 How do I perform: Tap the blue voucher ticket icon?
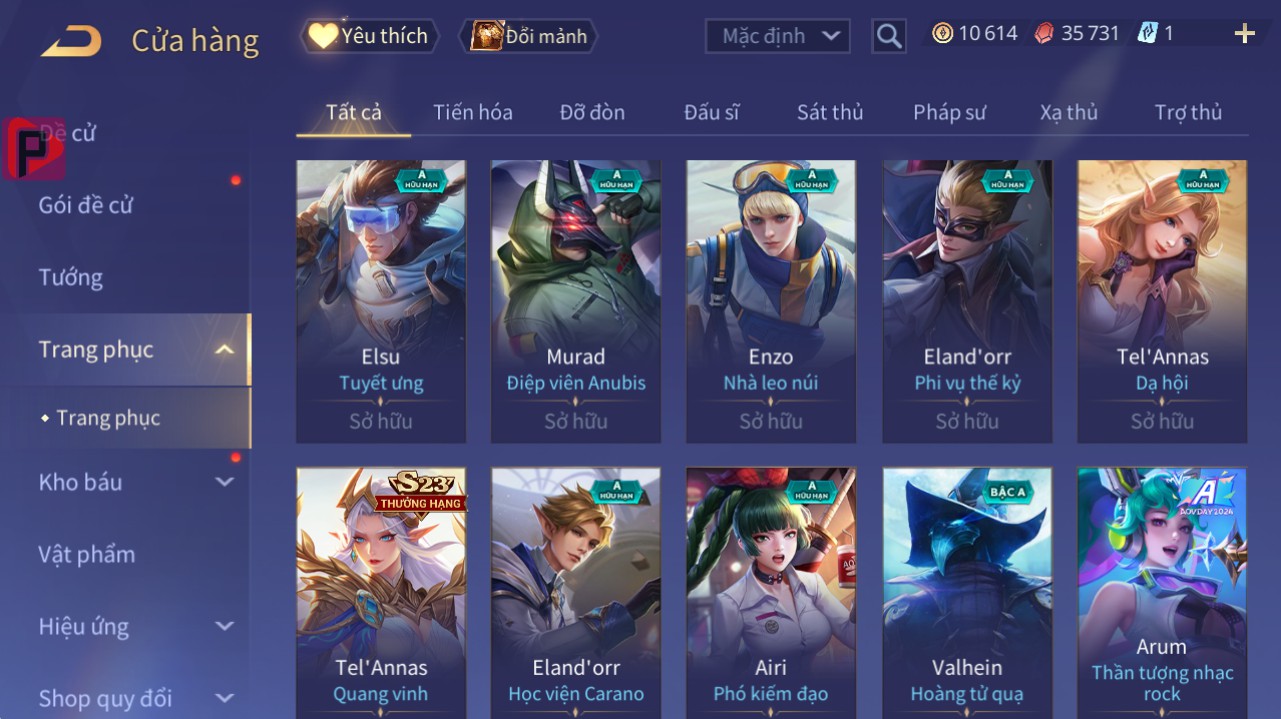(x=1146, y=34)
